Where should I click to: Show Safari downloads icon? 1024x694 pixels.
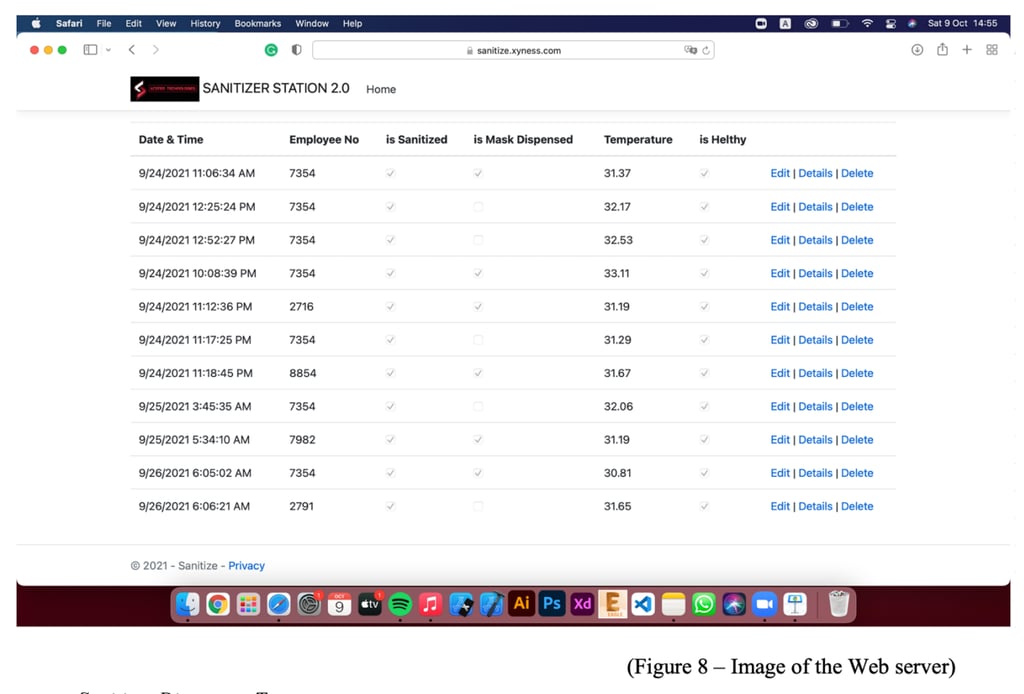pyautogui.click(x=918, y=50)
